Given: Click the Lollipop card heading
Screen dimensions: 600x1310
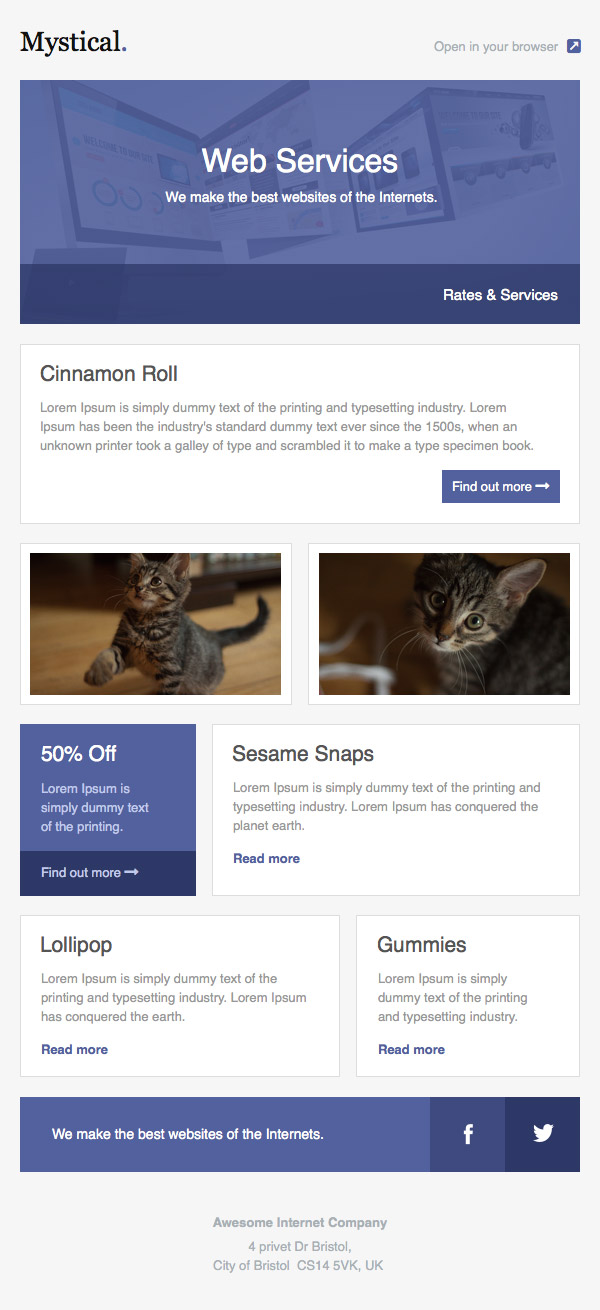Looking at the screenshot, I should point(76,945).
